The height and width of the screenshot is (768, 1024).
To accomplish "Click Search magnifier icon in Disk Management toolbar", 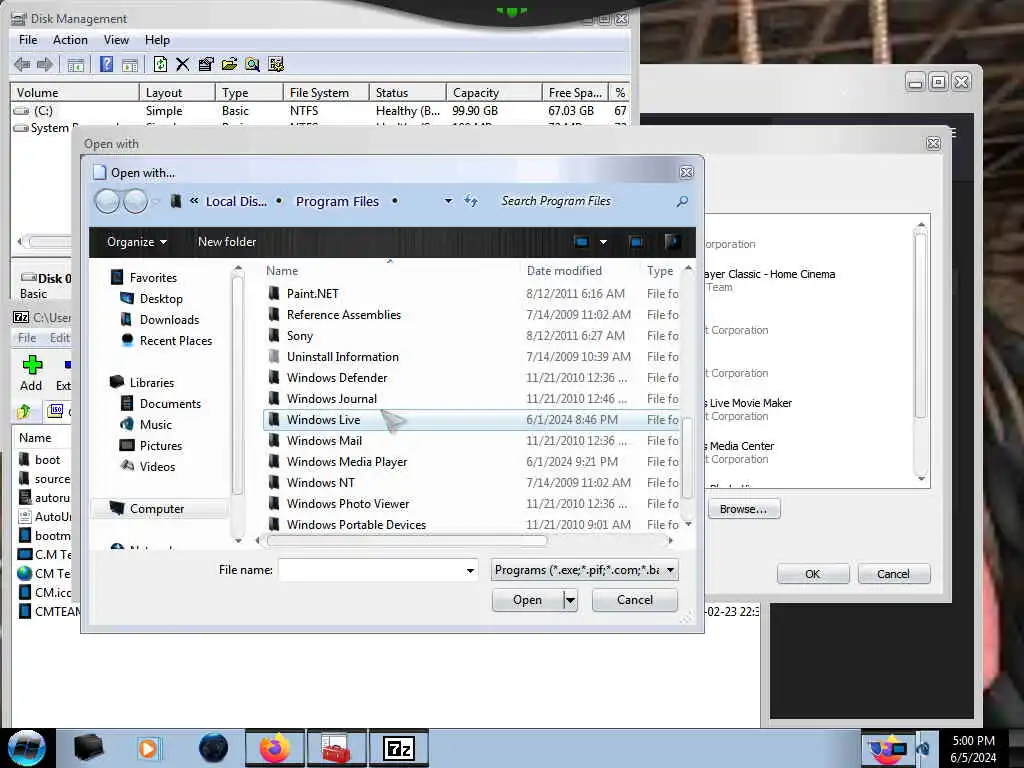I will pyautogui.click(x=252, y=64).
